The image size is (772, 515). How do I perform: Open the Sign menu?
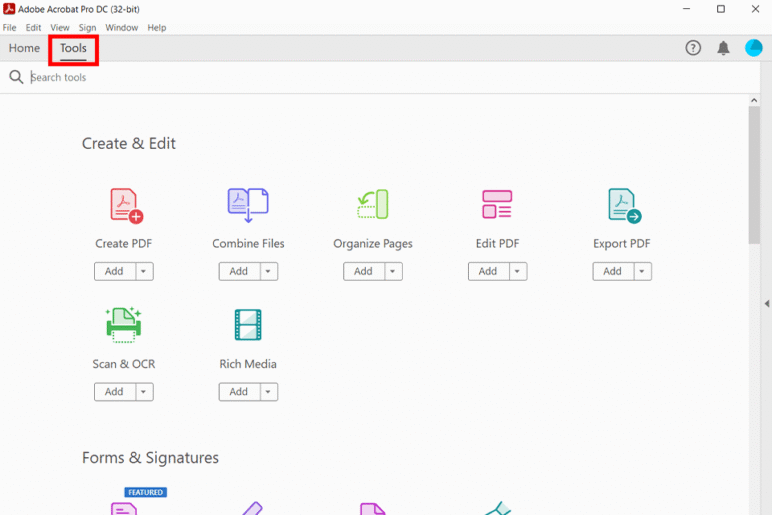87,28
